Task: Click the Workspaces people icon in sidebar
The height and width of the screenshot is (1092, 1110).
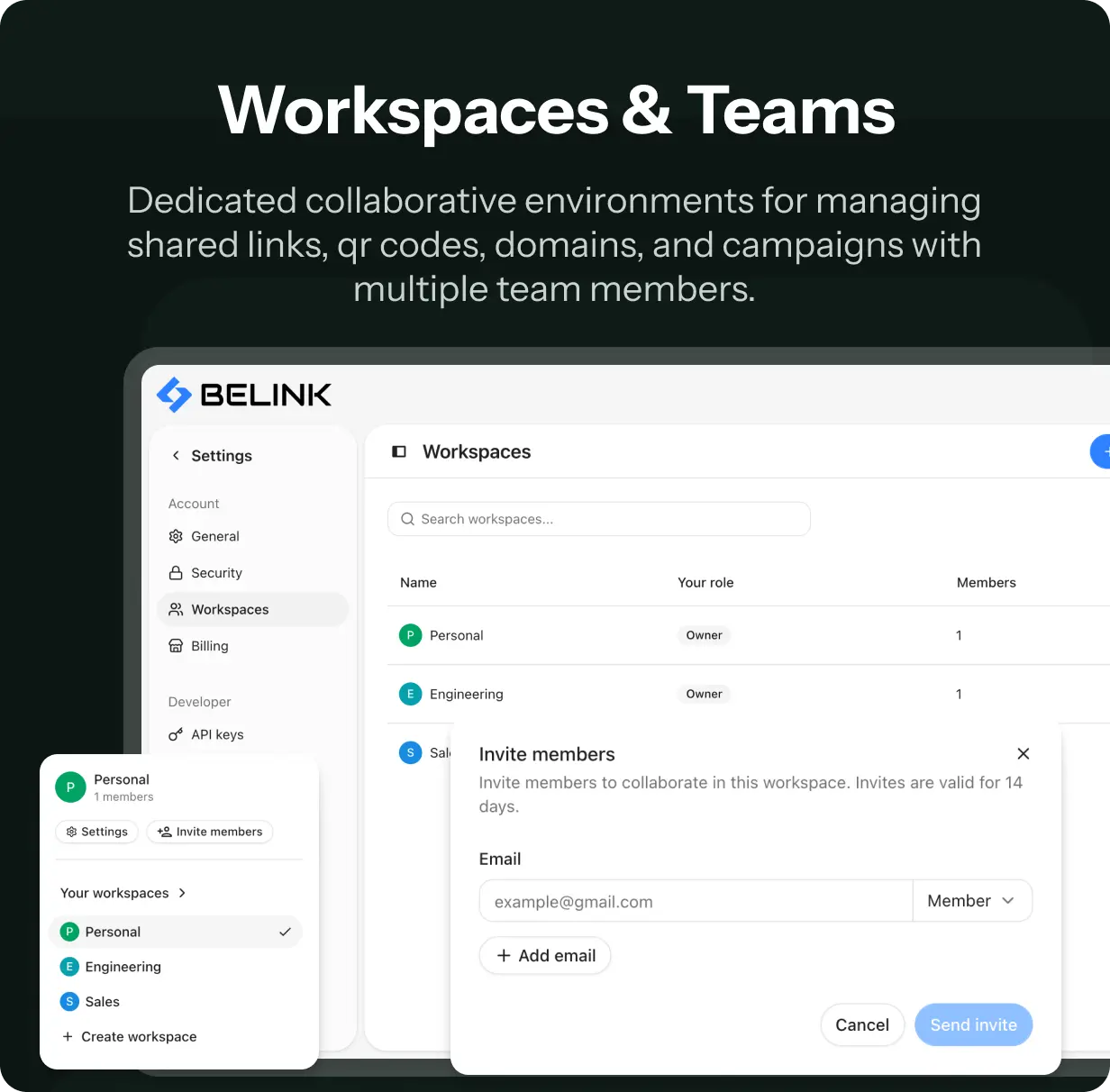Action: click(x=176, y=610)
